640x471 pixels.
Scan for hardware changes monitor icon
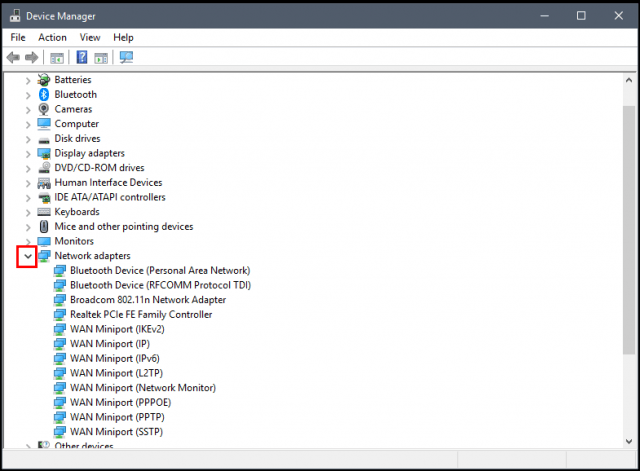point(127,57)
